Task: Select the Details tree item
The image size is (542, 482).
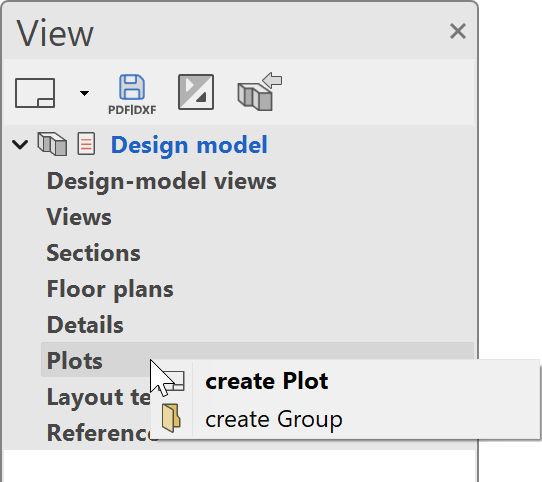Action: [85, 325]
